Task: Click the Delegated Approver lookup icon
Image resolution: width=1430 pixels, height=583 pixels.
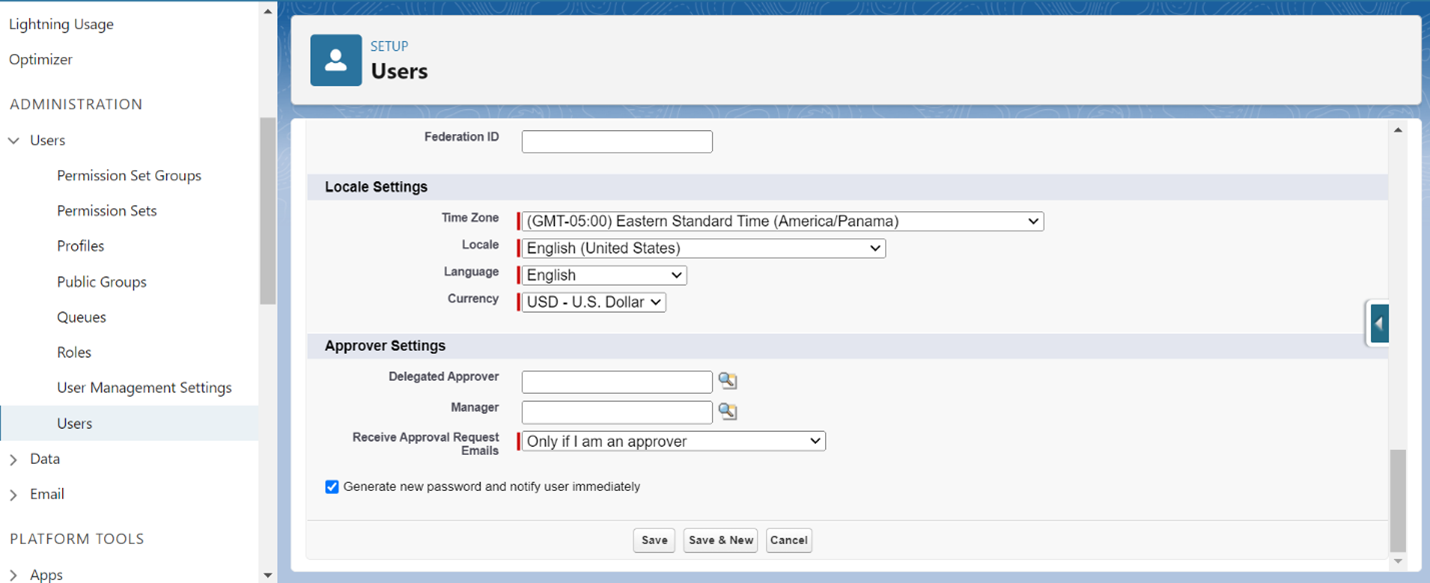Action: [x=727, y=381]
